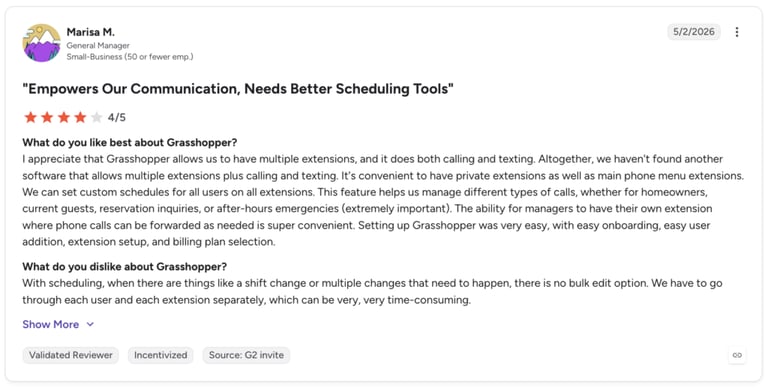Click the reviewer name Marisa M.
Screen dimensions: 768x388
91,32
